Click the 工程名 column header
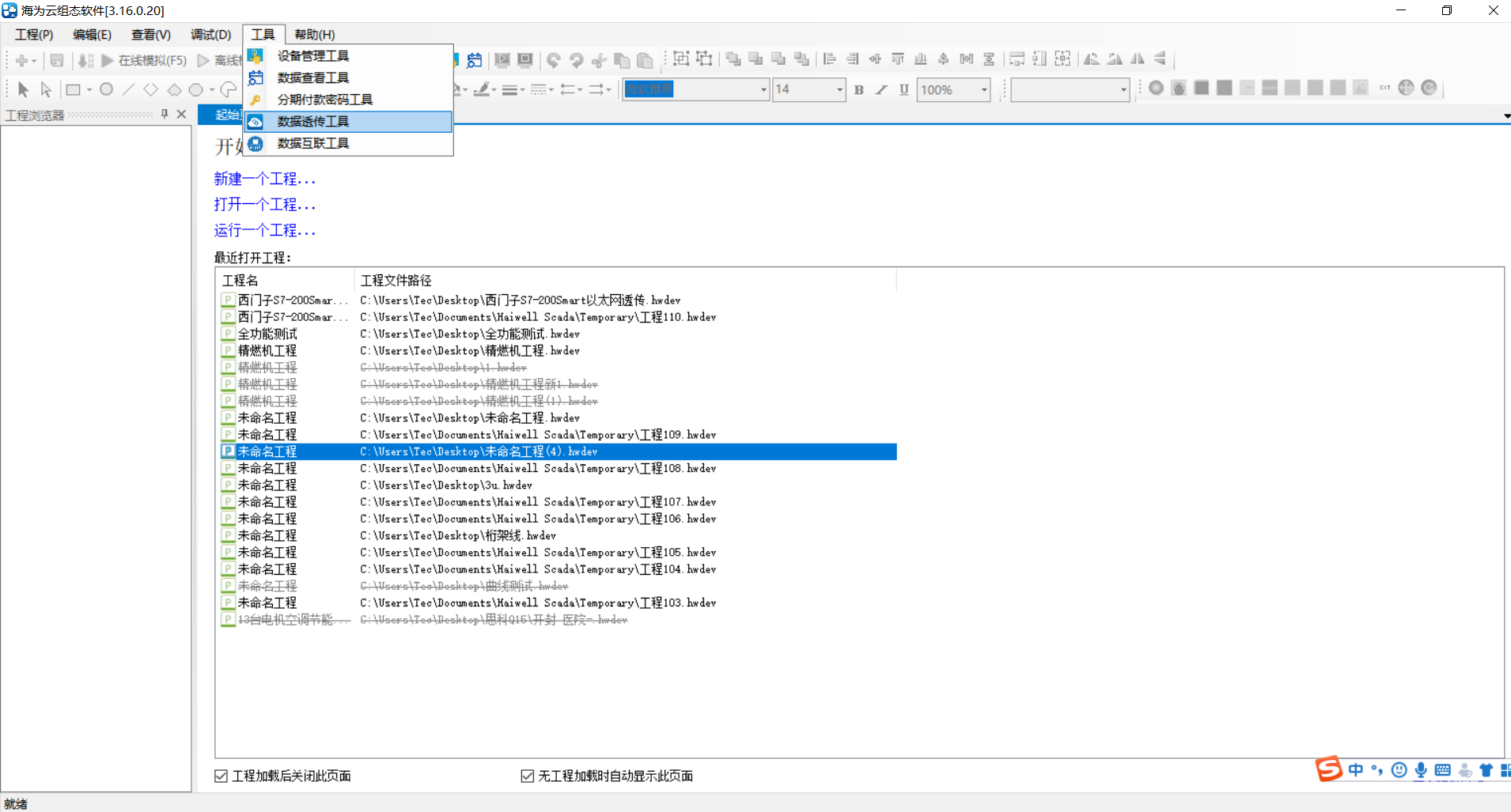This screenshot has width=1511, height=812. coord(240,281)
